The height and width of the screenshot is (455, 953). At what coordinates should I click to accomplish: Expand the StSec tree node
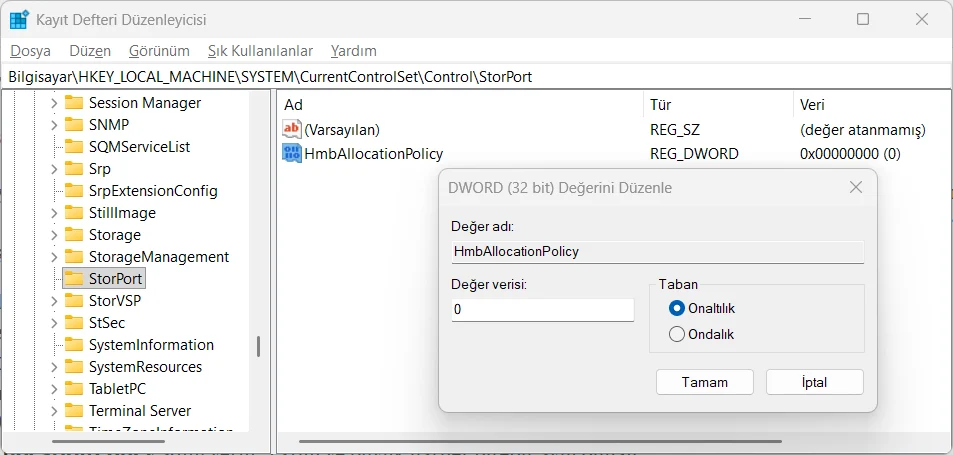coord(54,323)
